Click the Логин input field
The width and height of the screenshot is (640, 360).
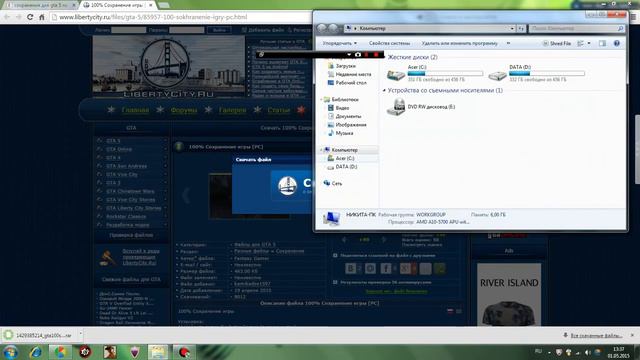tap(129, 30)
